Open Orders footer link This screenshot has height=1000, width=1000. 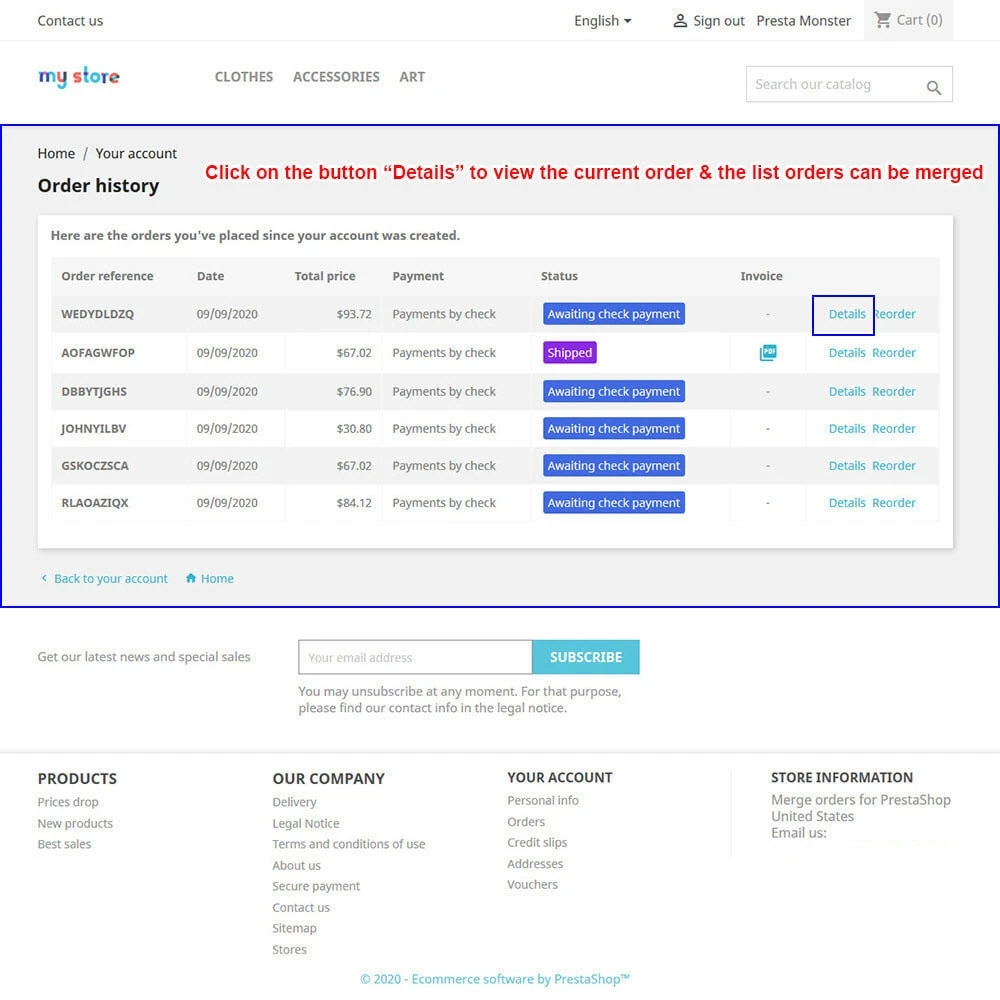(x=526, y=821)
